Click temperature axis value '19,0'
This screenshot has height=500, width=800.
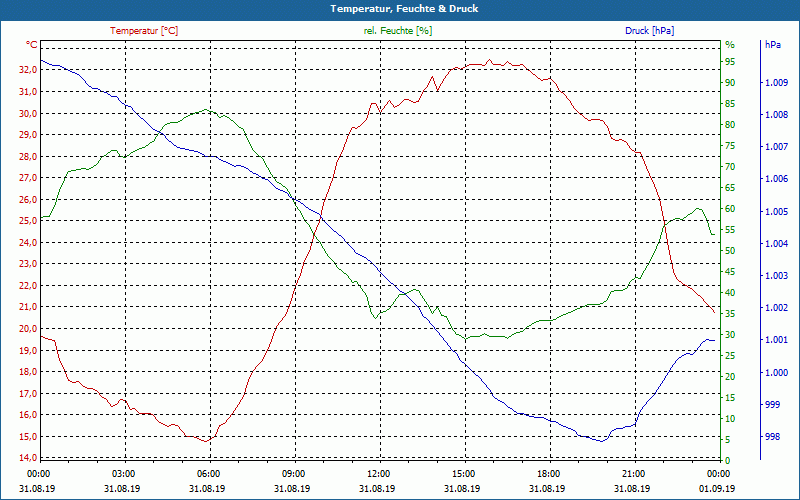click(28, 351)
